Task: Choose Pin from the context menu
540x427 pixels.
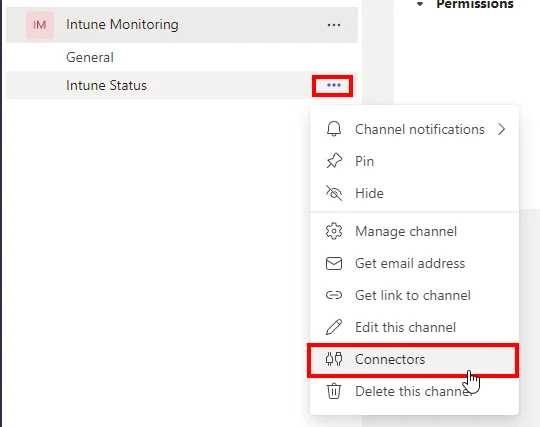Action: pyautogui.click(x=414, y=161)
